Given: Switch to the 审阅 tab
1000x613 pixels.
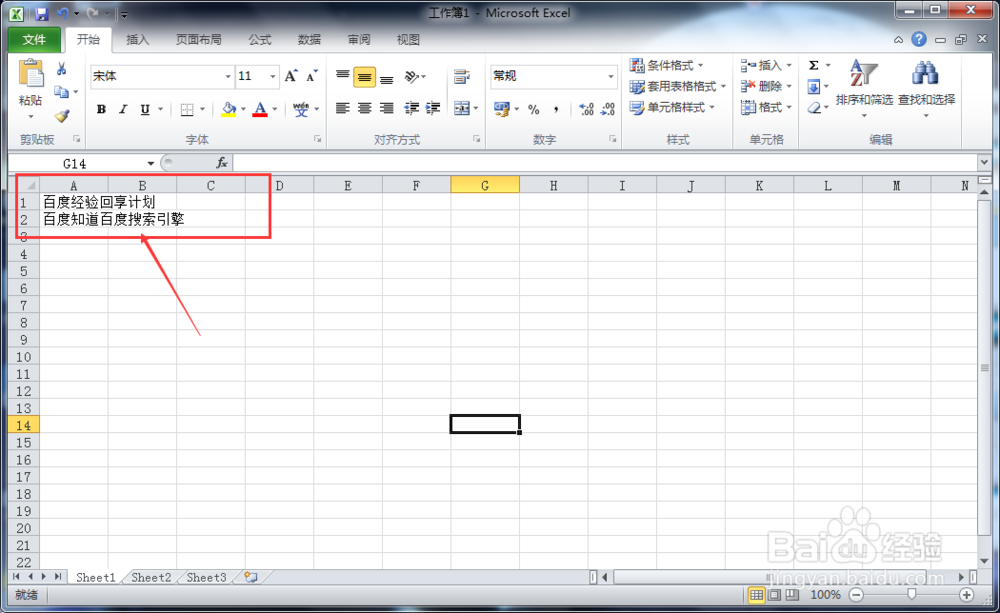Looking at the screenshot, I should [358, 40].
